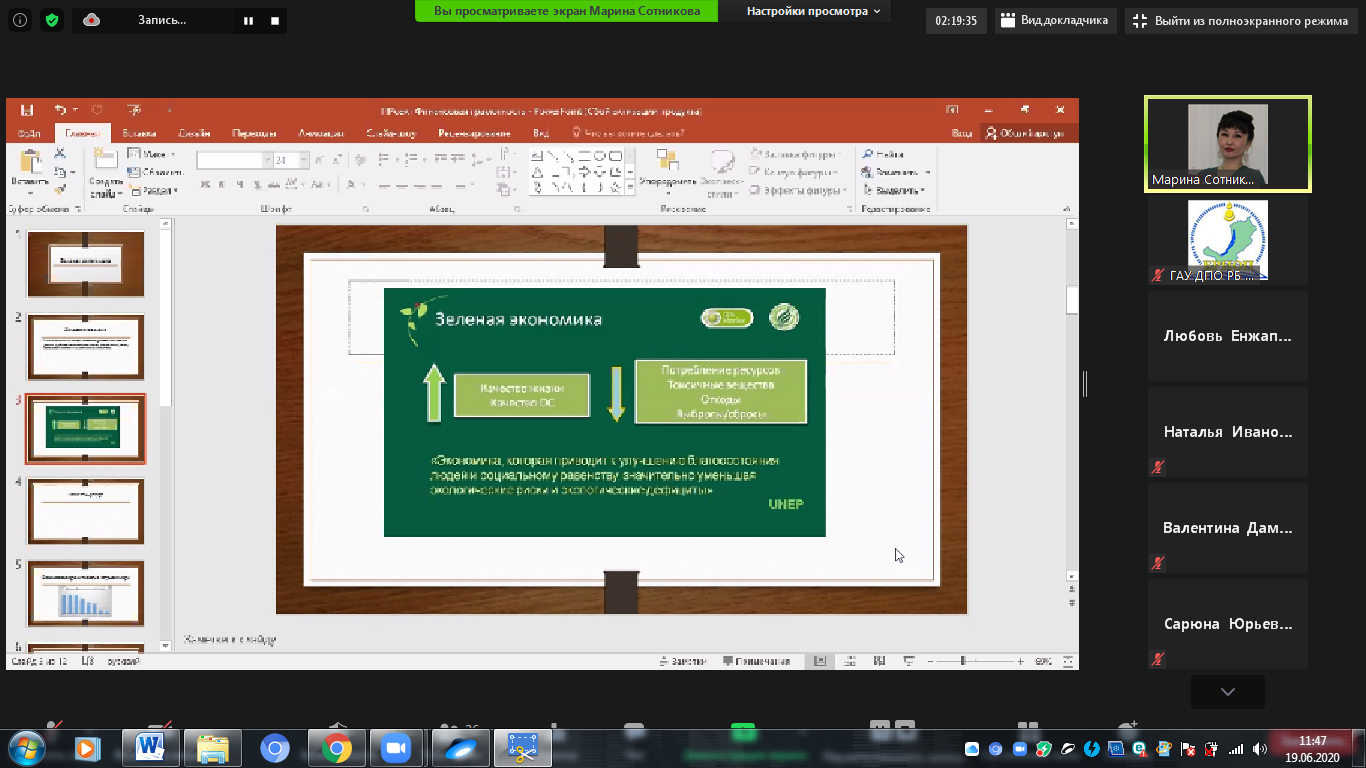Open the Вид ribbon tab
Viewport: 1366px width, 768px height.
point(541,133)
